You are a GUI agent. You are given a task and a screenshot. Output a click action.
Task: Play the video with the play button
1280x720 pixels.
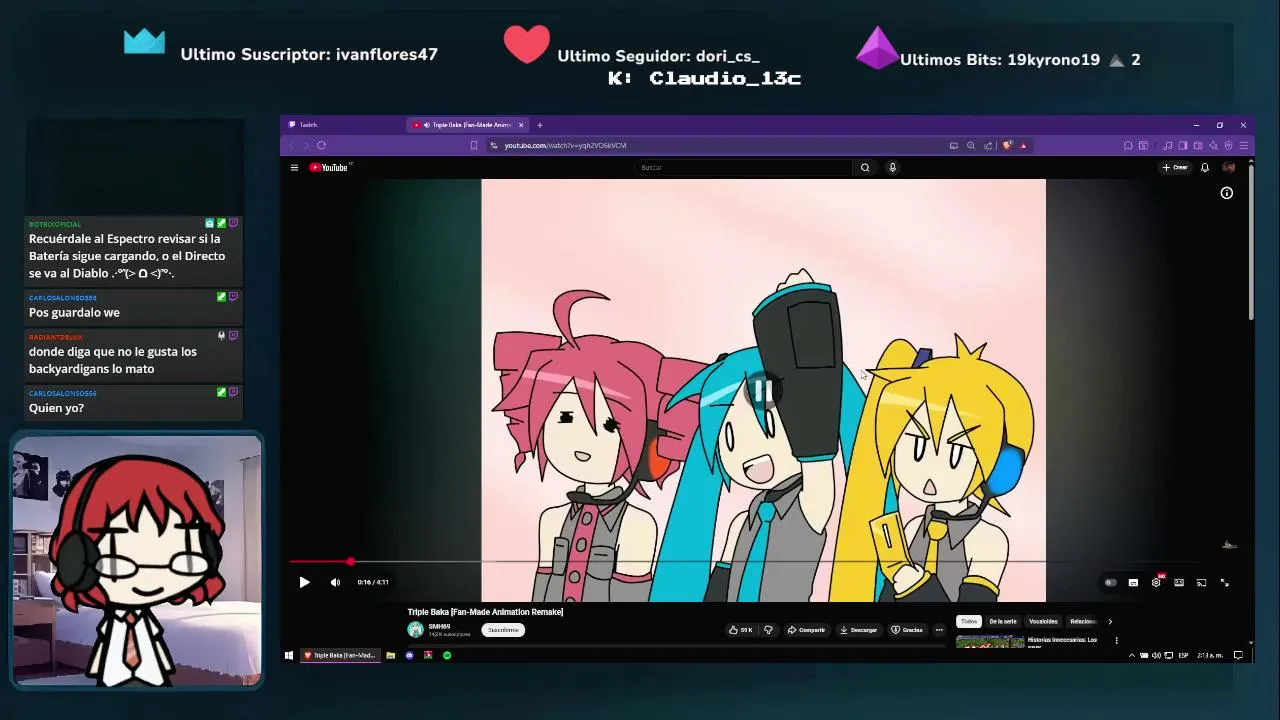304,582
